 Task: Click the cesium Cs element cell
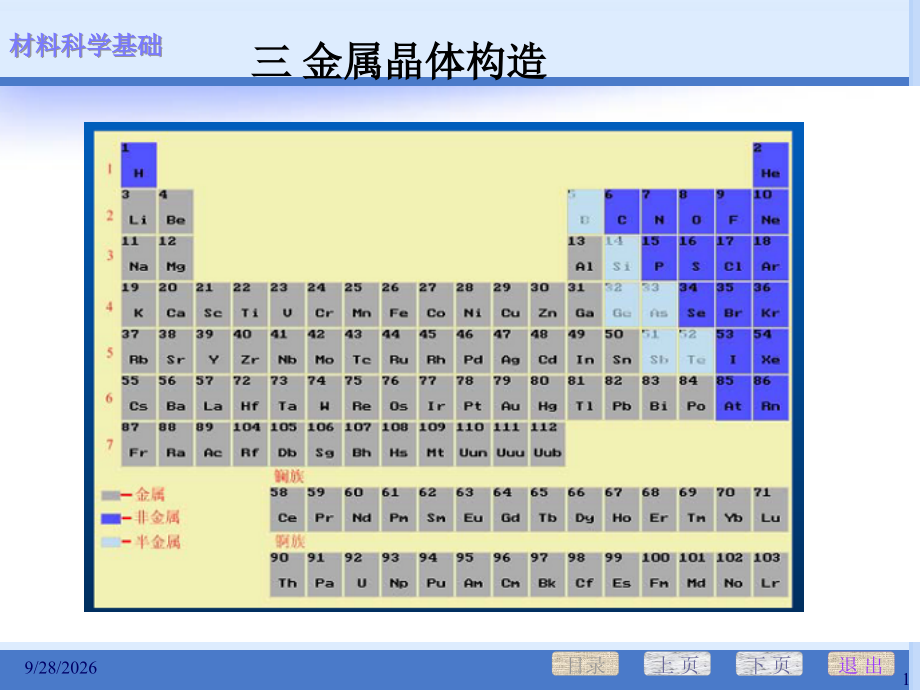pos(139,397)
